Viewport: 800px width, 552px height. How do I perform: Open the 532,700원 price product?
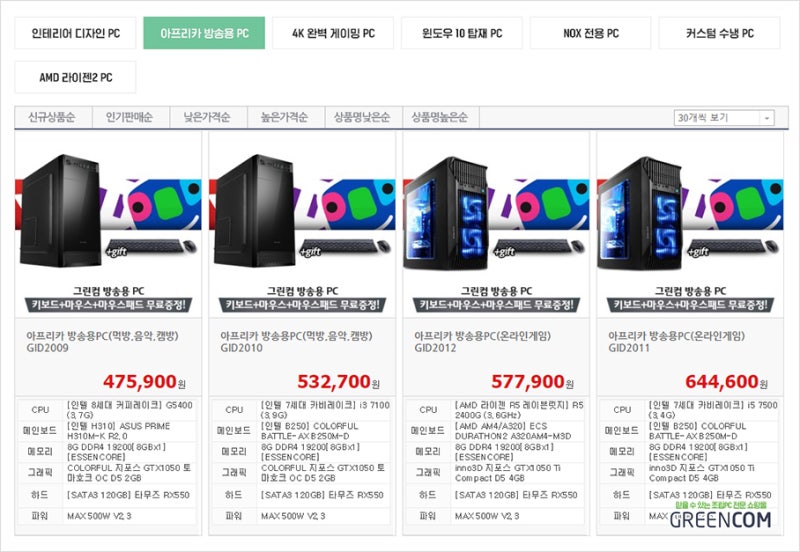point(338,382)
